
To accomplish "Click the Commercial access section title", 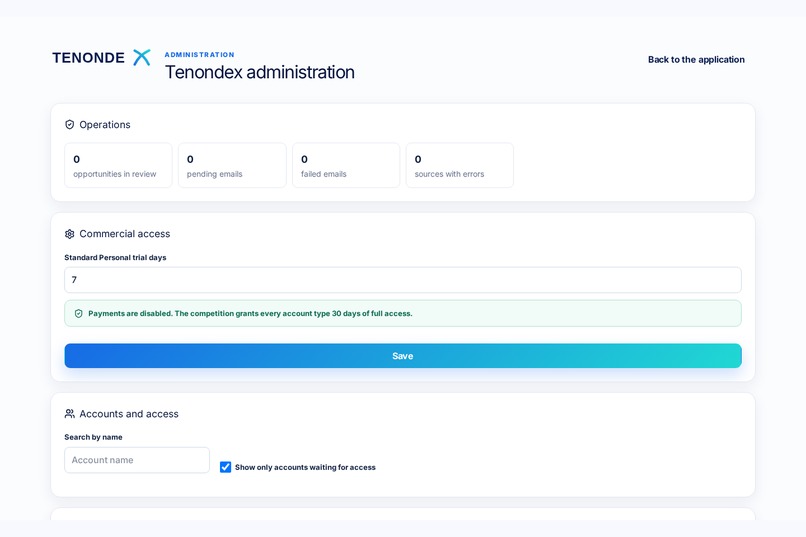I will pyautogui.click(x=124, y=234).
